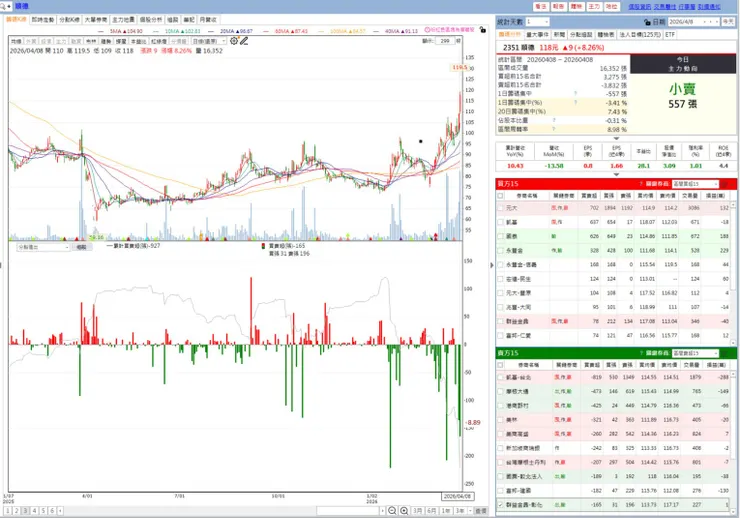The height and width of the screenshot is (518, 740).
Task: Set chart range to 3月
Action: click(x=418, y=511)
